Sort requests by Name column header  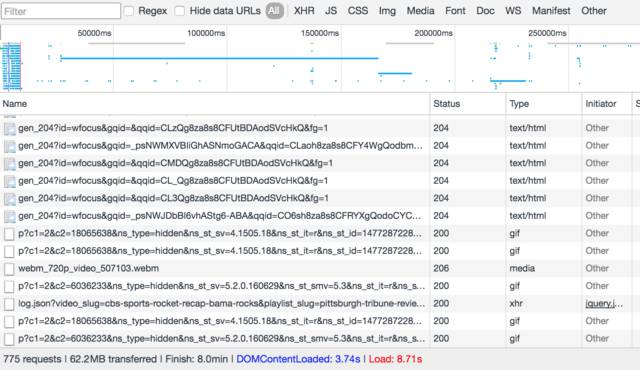[x=15, y=104]
